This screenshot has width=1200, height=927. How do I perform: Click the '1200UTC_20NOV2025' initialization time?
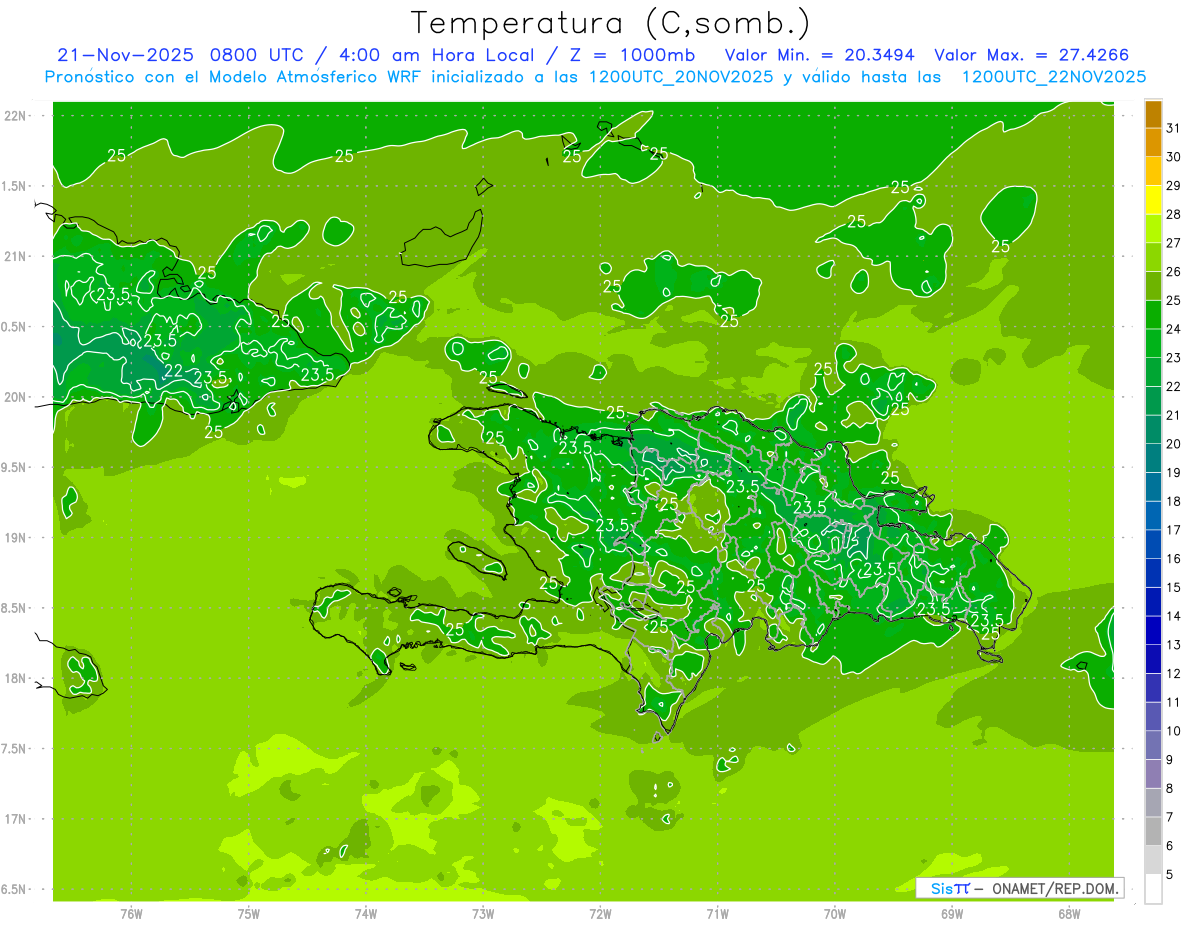(x=681, y=77)
